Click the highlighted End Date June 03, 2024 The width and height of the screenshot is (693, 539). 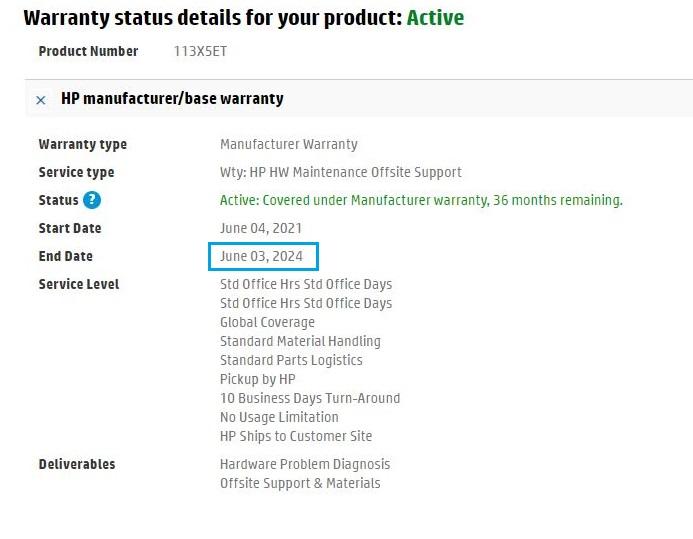(263, 257)
